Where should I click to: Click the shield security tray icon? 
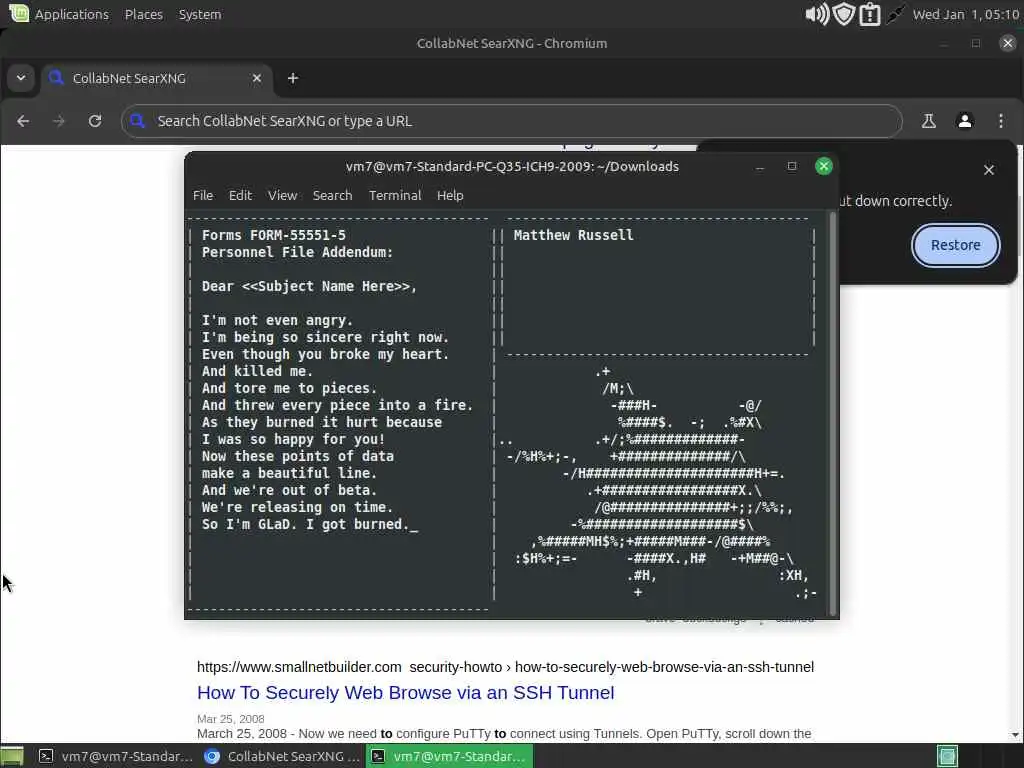pos(844,14)
